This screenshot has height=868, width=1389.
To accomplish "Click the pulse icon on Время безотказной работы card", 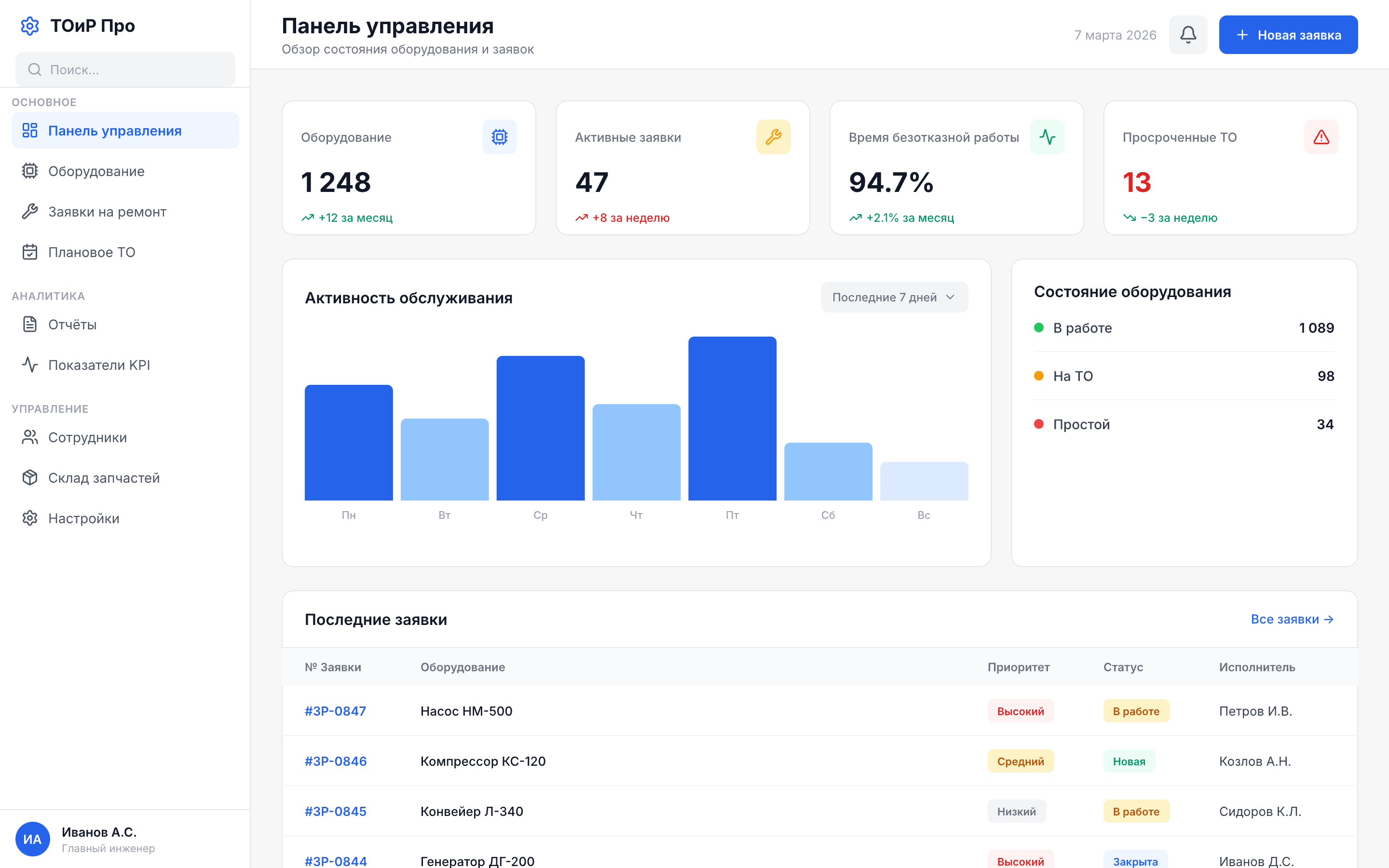I will point(1047,136).
